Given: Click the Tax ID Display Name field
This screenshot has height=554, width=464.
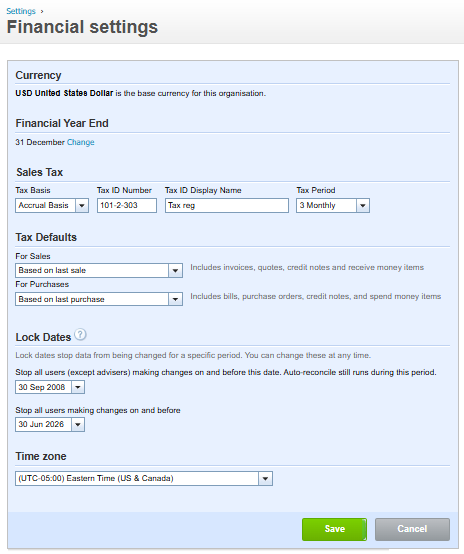Looking at the screenshot, I should (x=227, y=206).
